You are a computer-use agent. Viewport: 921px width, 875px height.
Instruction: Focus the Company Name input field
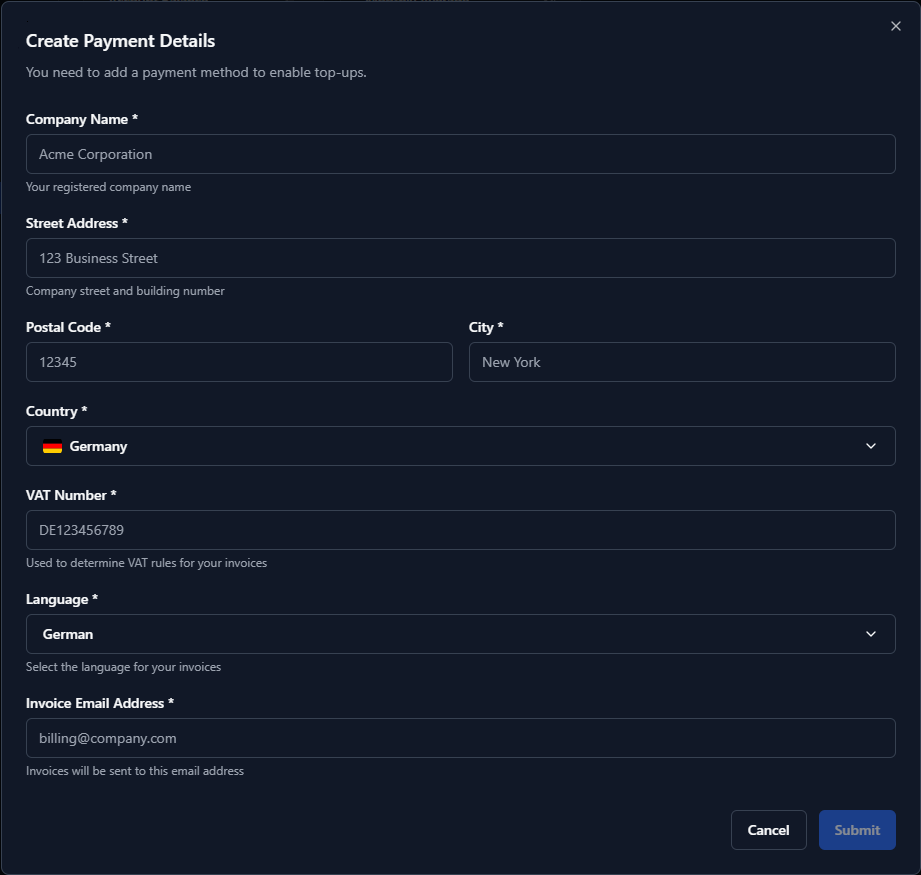pyautogui.click(x=460, y=154)
